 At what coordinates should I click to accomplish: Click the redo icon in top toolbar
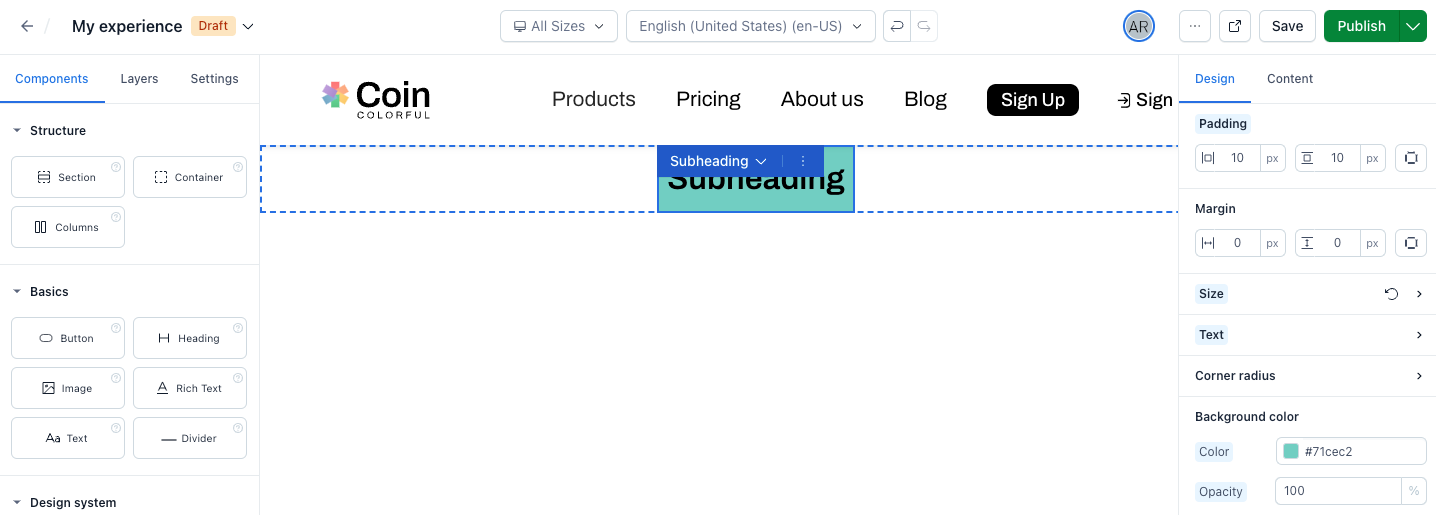point(924,26)
